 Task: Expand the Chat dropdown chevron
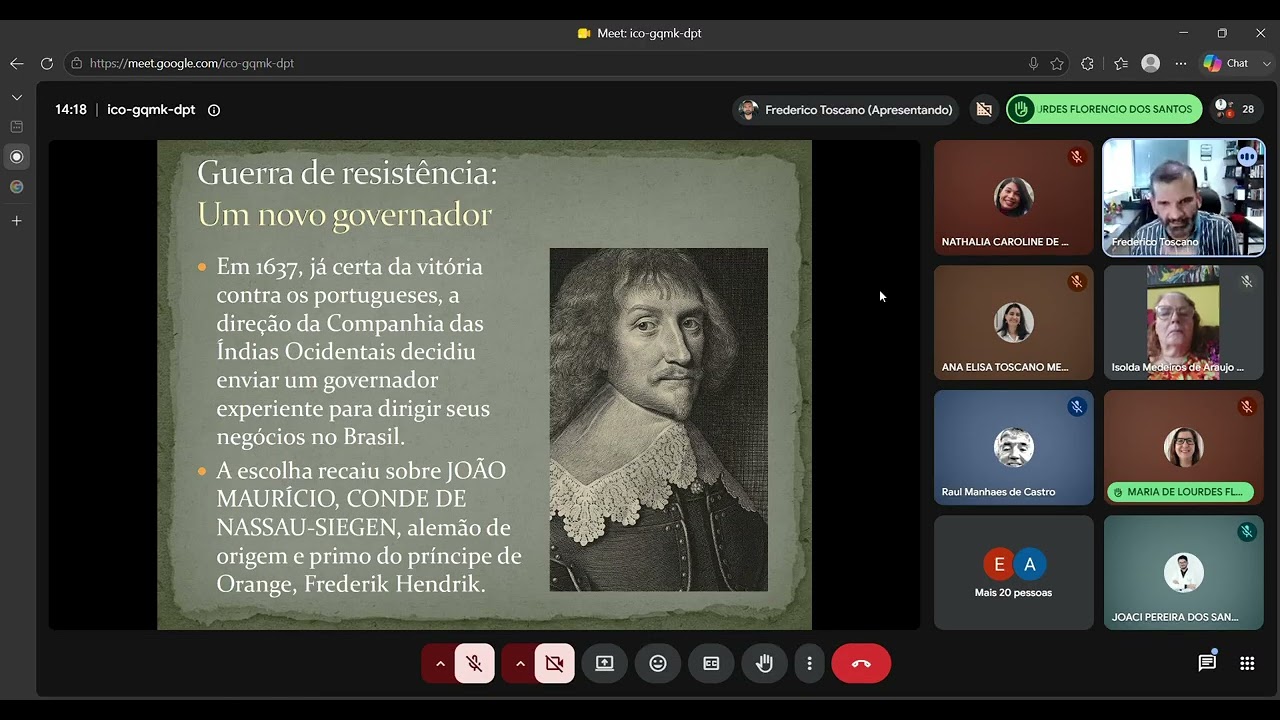click(1266, 63)
